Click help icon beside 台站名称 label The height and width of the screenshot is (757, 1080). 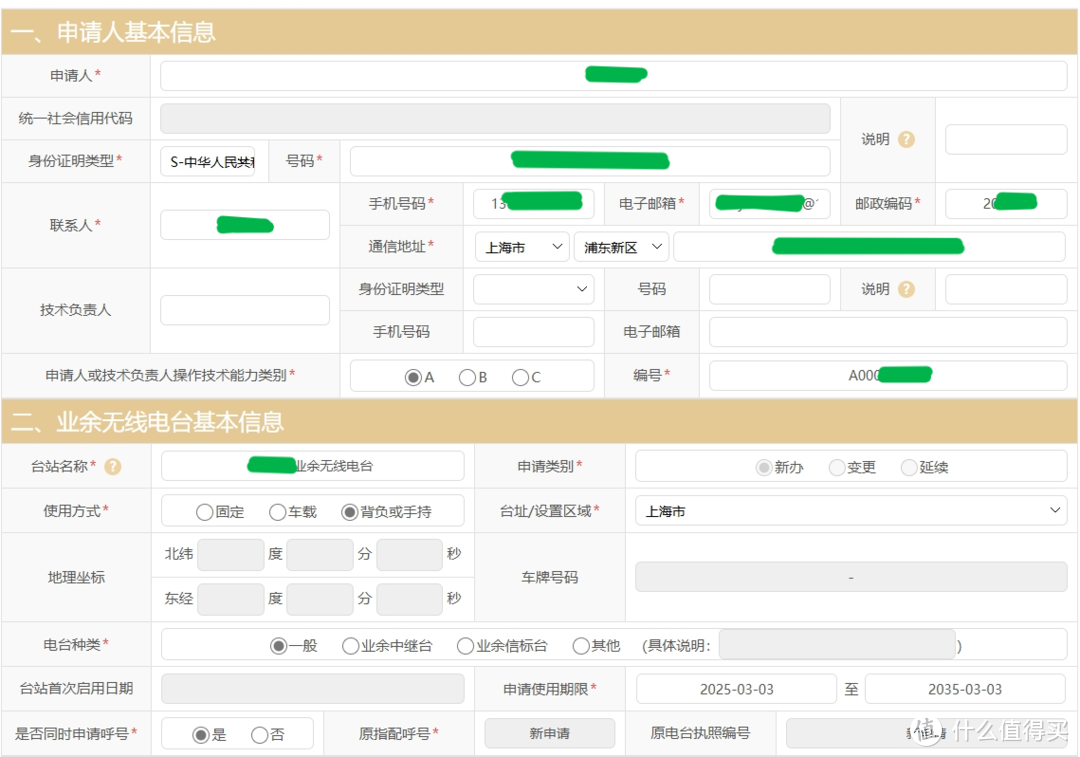coord(112,467)
